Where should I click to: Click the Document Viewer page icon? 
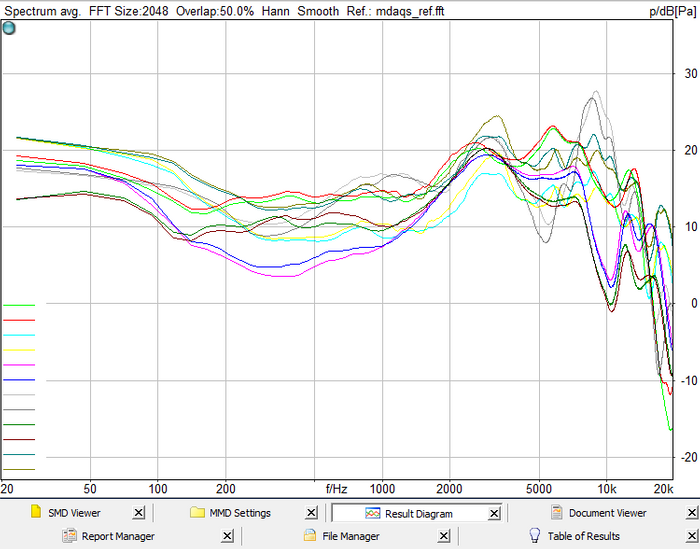tap(555, 513)
